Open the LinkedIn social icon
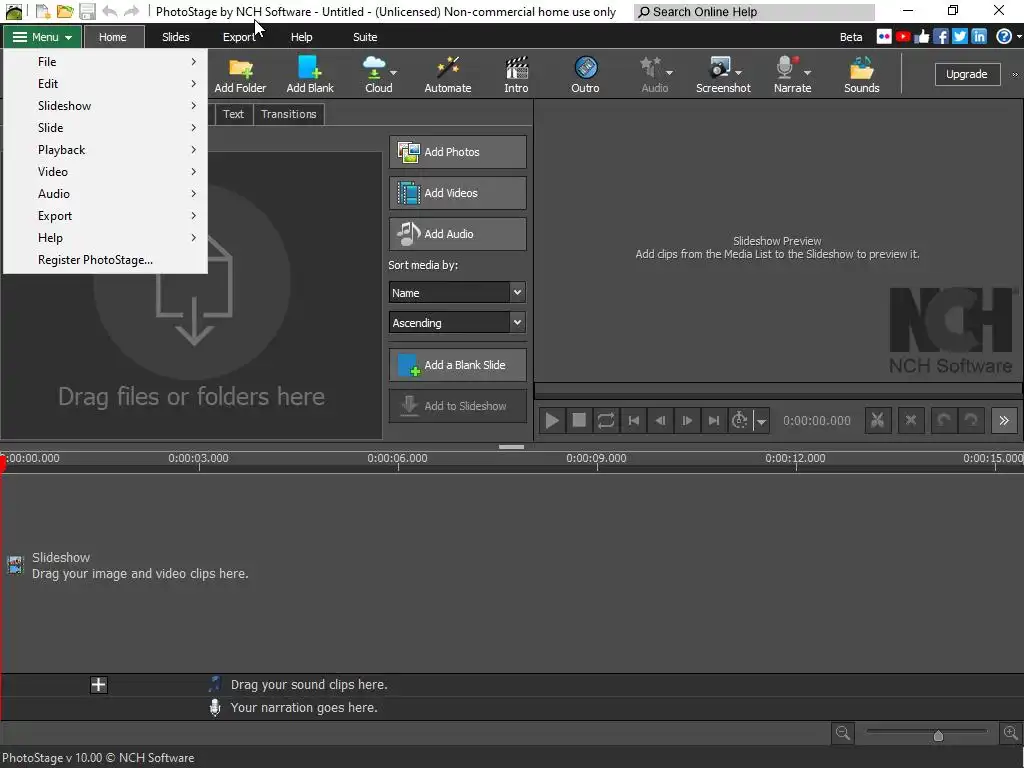1024x768 pixels. pos(979,37)
